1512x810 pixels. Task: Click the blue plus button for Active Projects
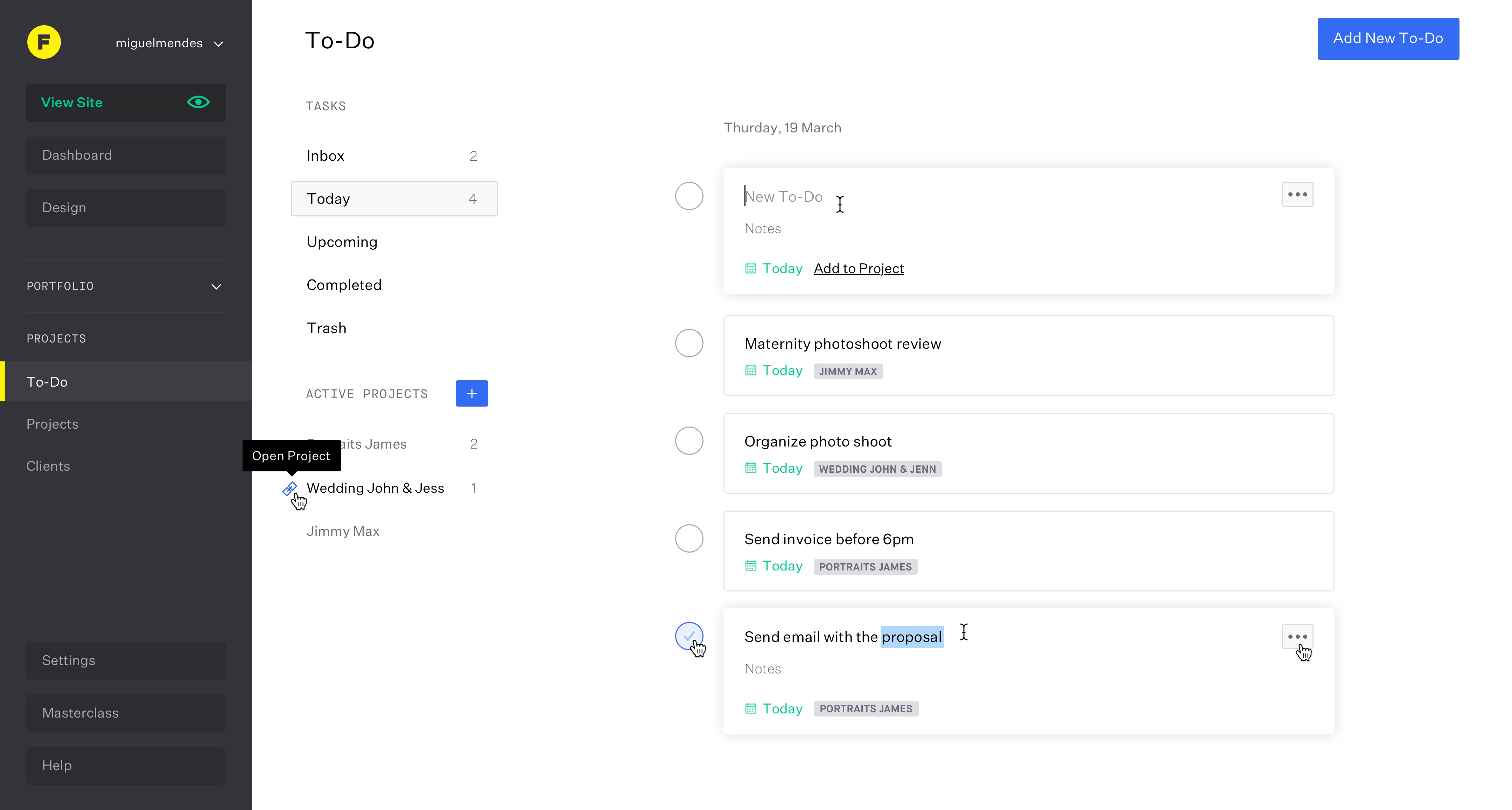(471, 394)
